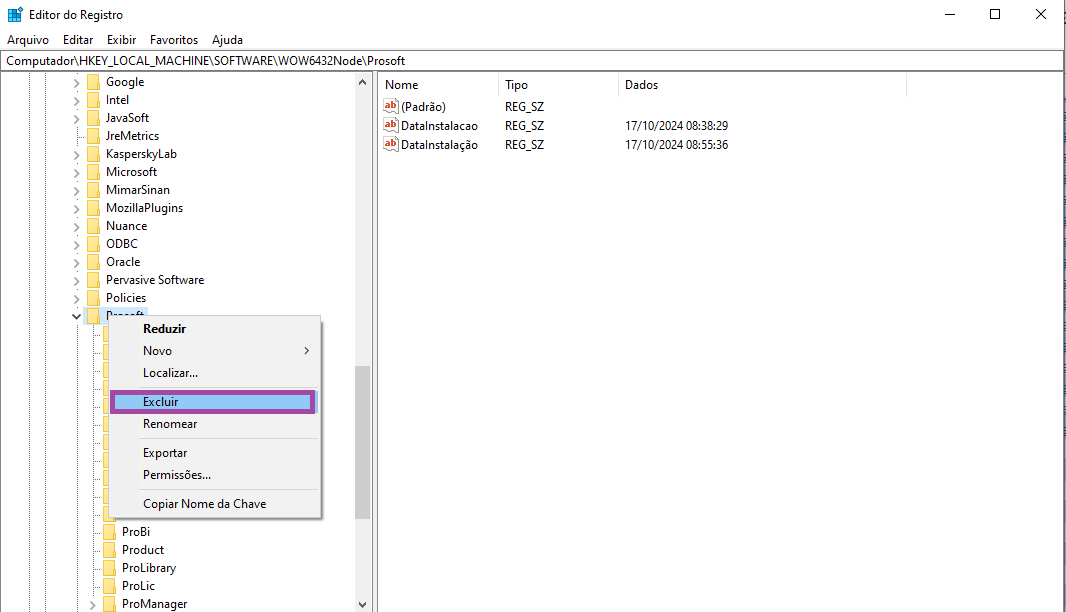Click the ODBC folder icon
Screen dimensions: 1066x612
(93, 244)
